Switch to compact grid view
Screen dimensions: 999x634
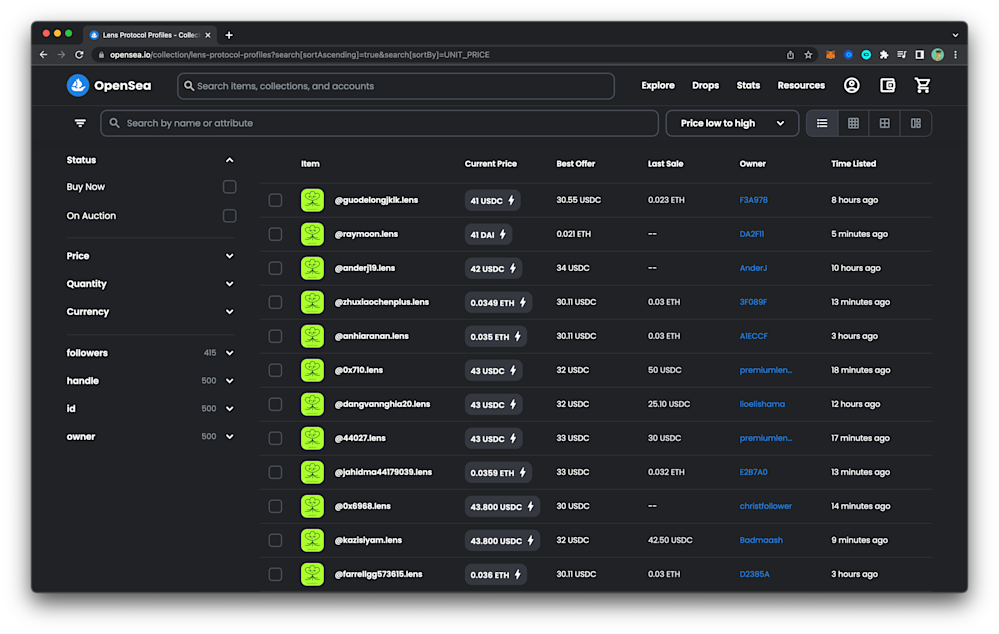[x=853, y=123]
